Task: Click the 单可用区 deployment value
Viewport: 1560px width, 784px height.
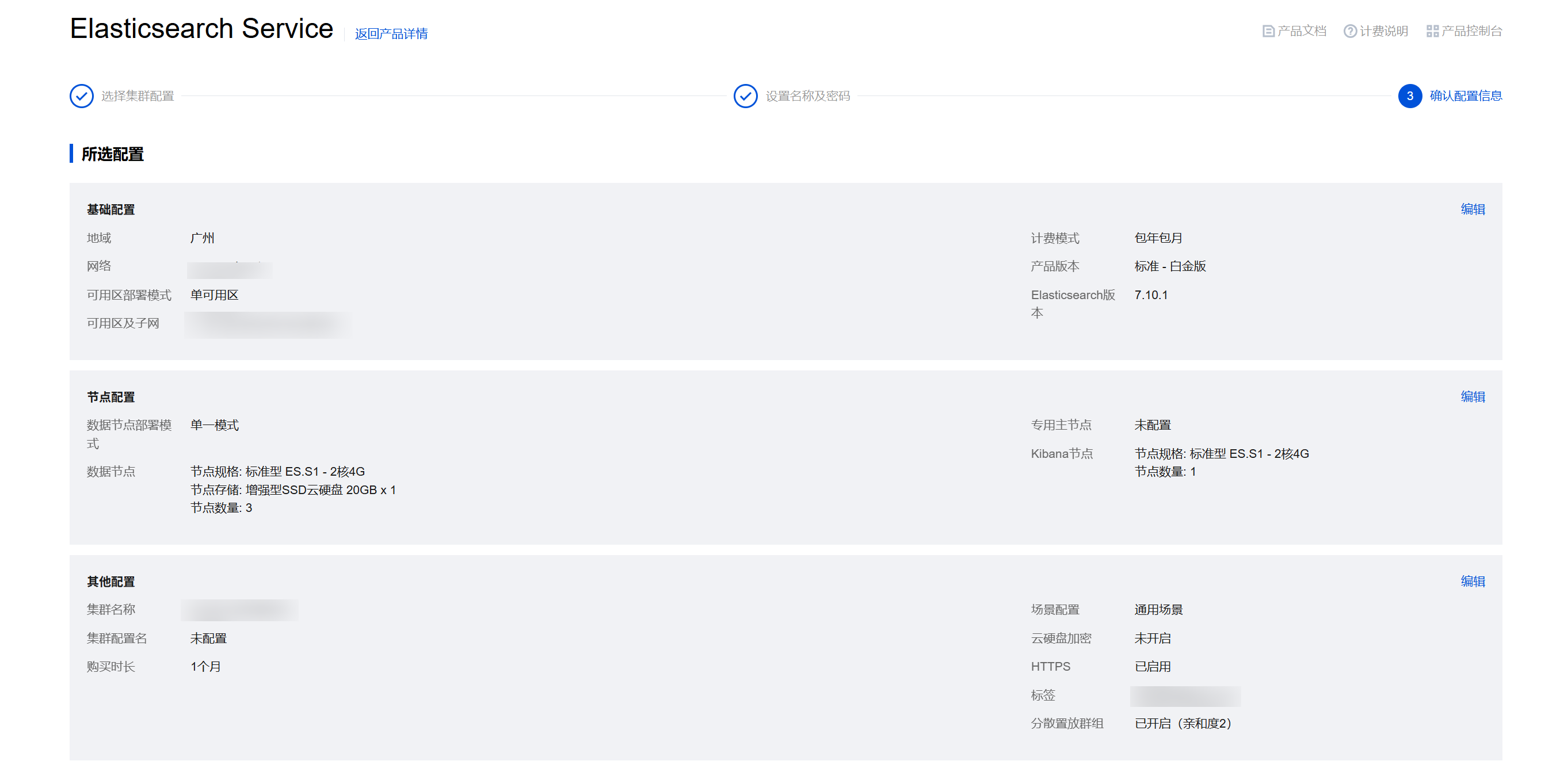Action: point(215,295)
